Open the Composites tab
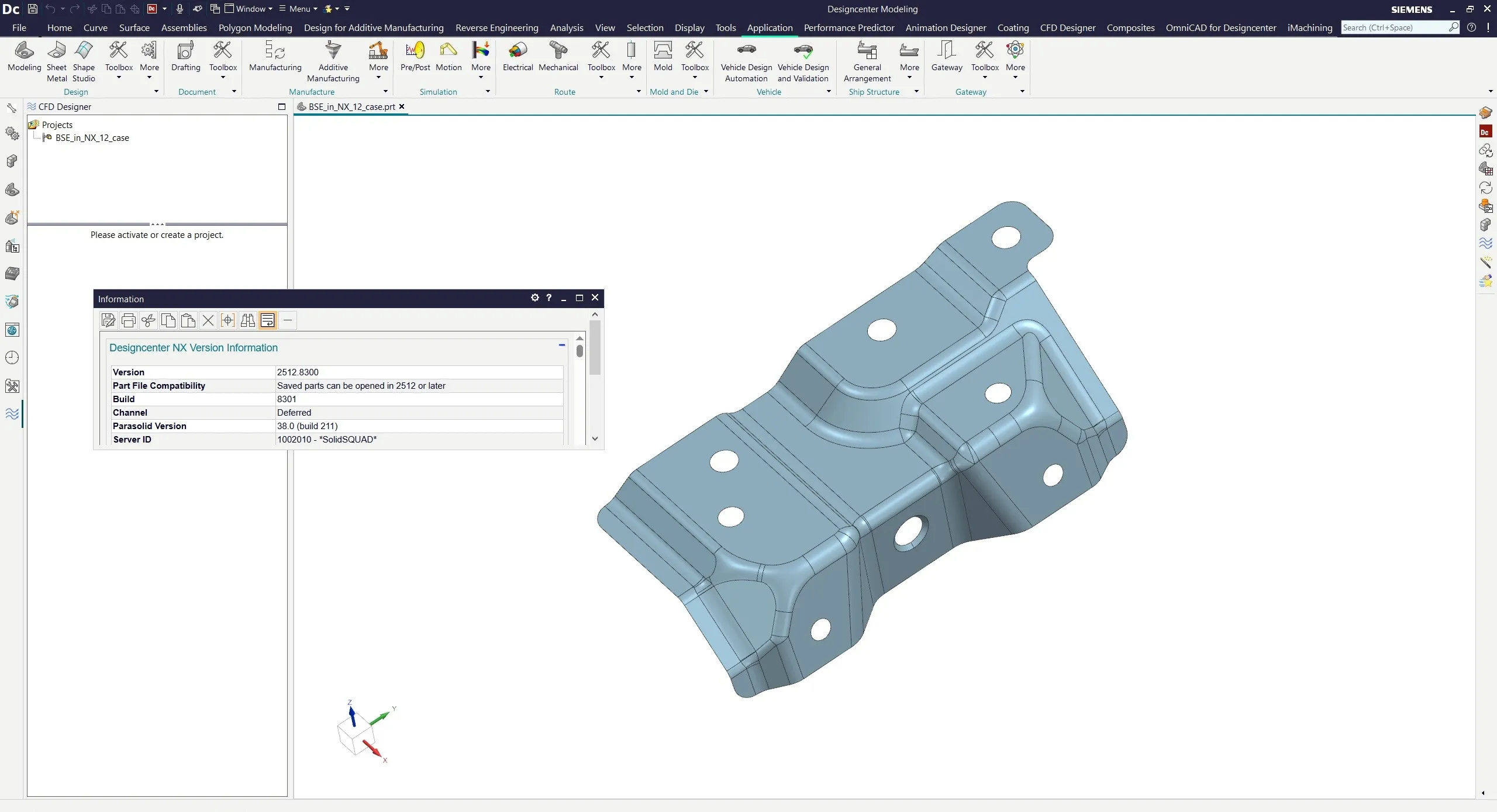This screenshot has width=1497, height=812. click(1130, 27)
